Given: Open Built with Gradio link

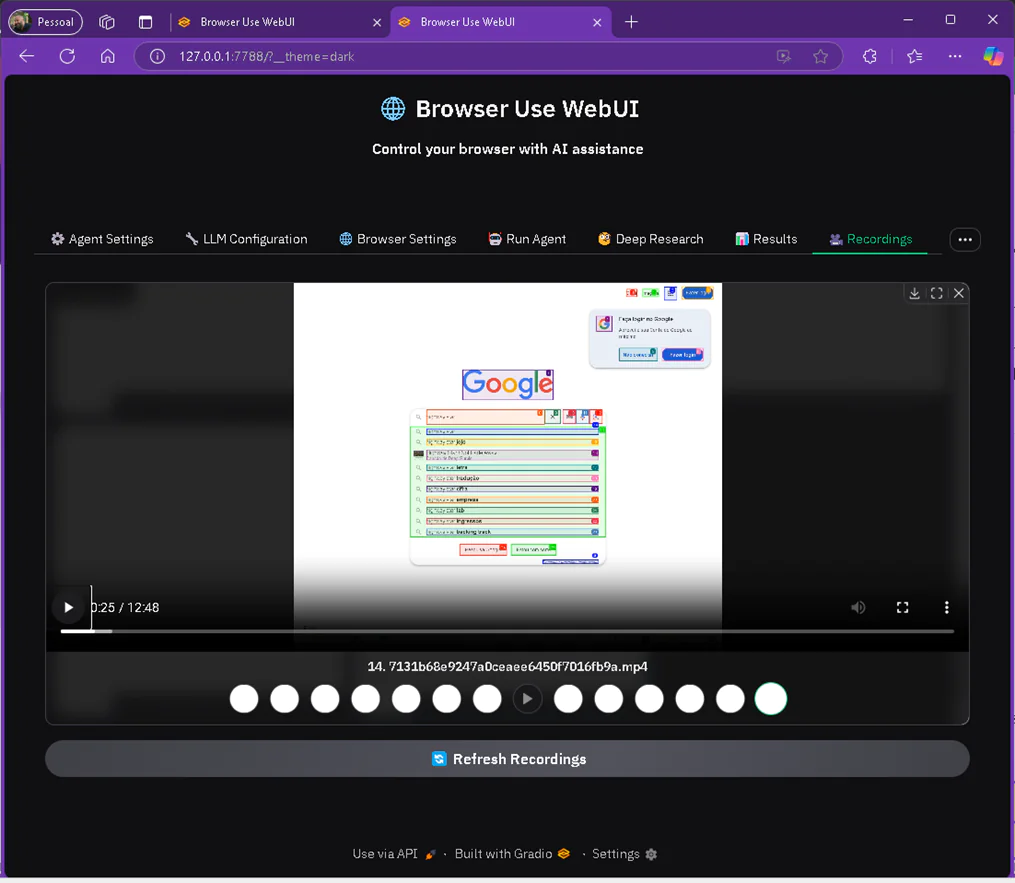Looking at the screenshot, I should [x=512, y=854].
